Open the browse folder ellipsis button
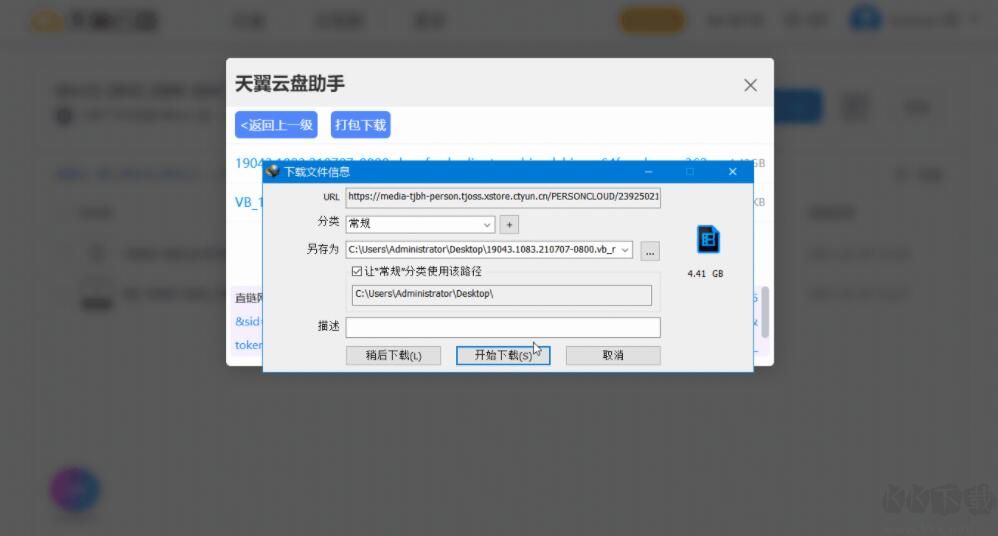Screen dimensions: 998x536 pos(650,250)
